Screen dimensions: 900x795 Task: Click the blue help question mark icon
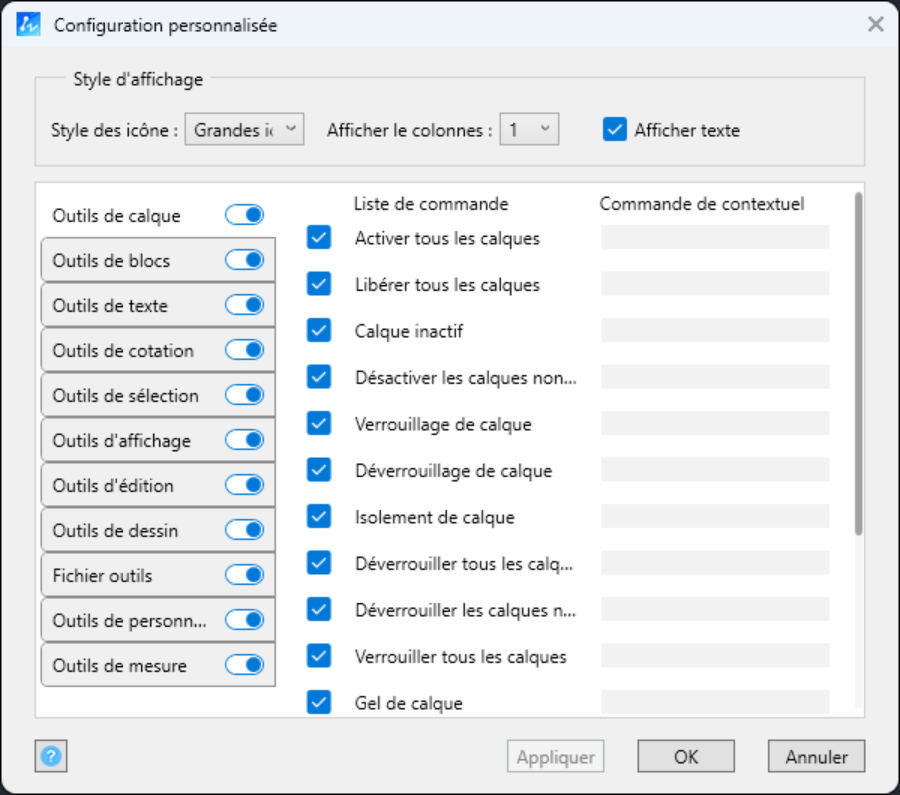50,757
